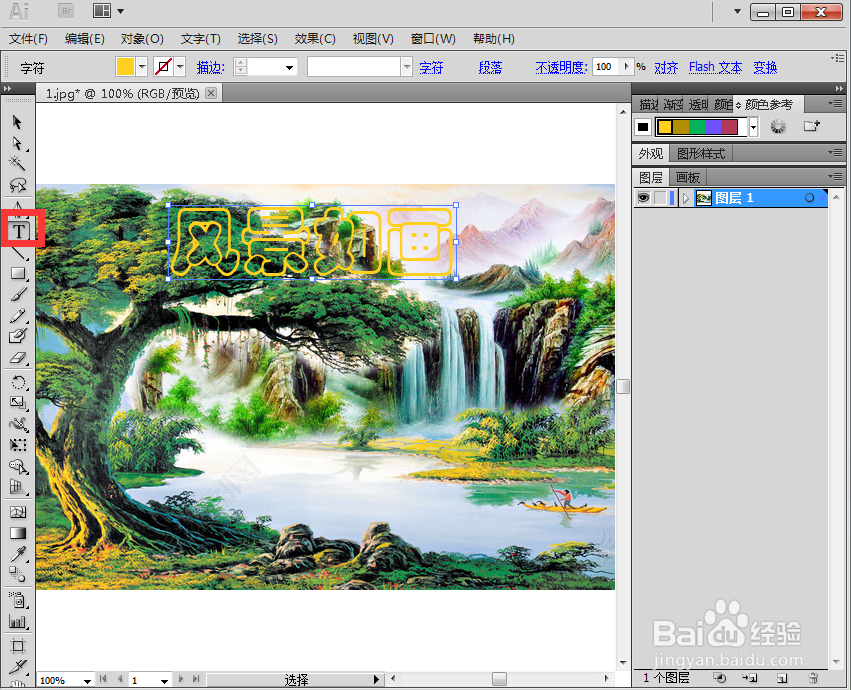851x690 pixels.
Task: Click 段落 link
Action: pyautogui.click(x=491, y=68)
